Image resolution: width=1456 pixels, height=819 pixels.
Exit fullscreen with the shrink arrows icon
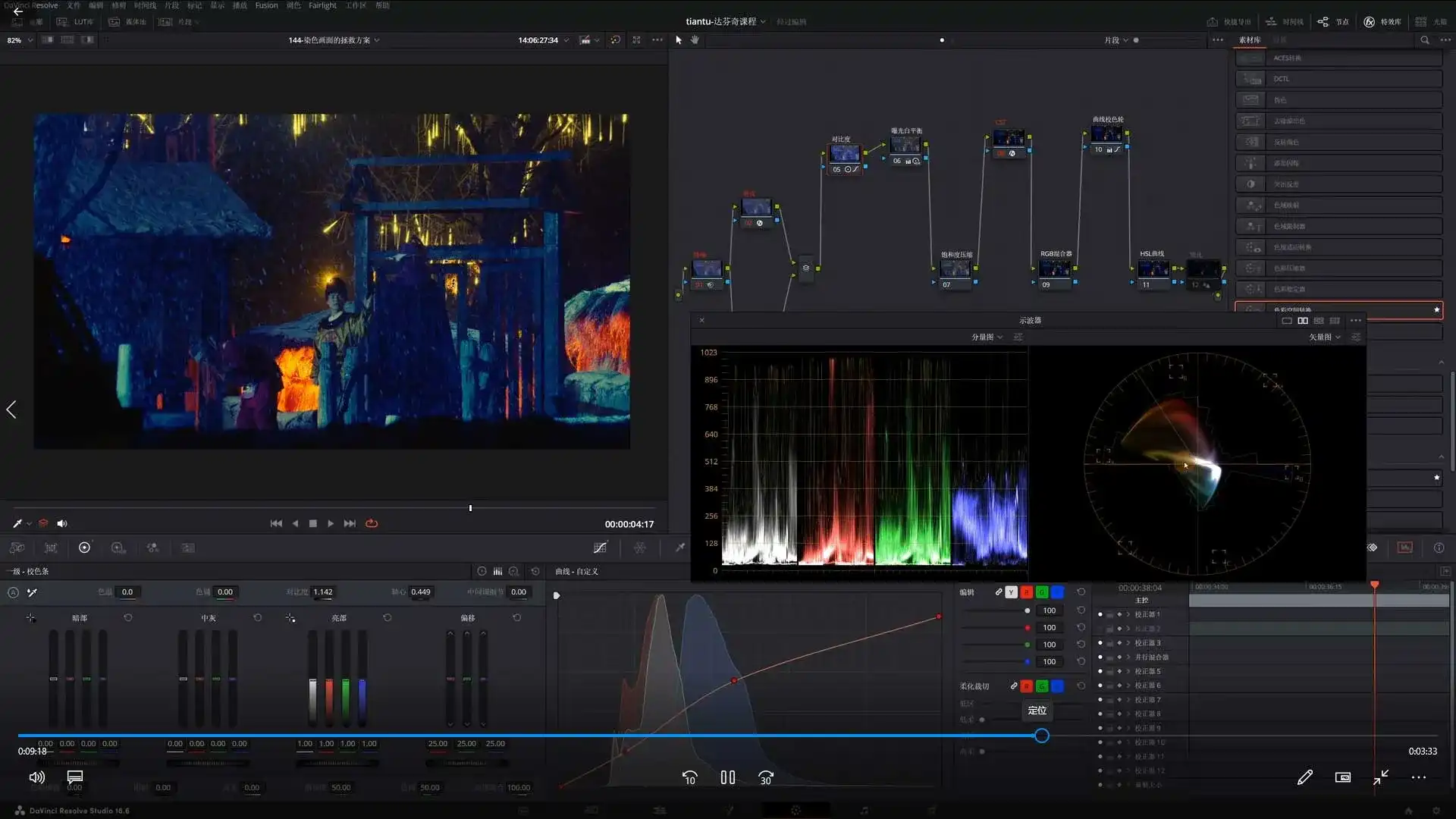click(x=1381, y=777)
